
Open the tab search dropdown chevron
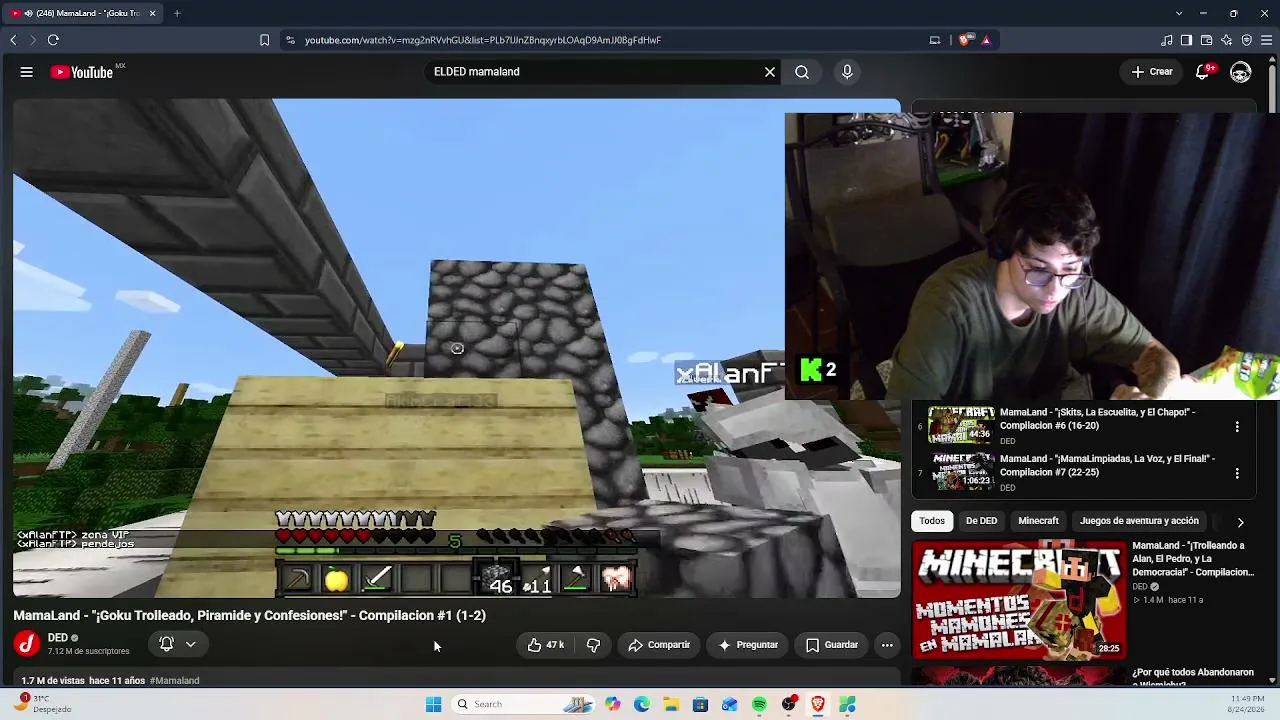tap(1179, 13)
